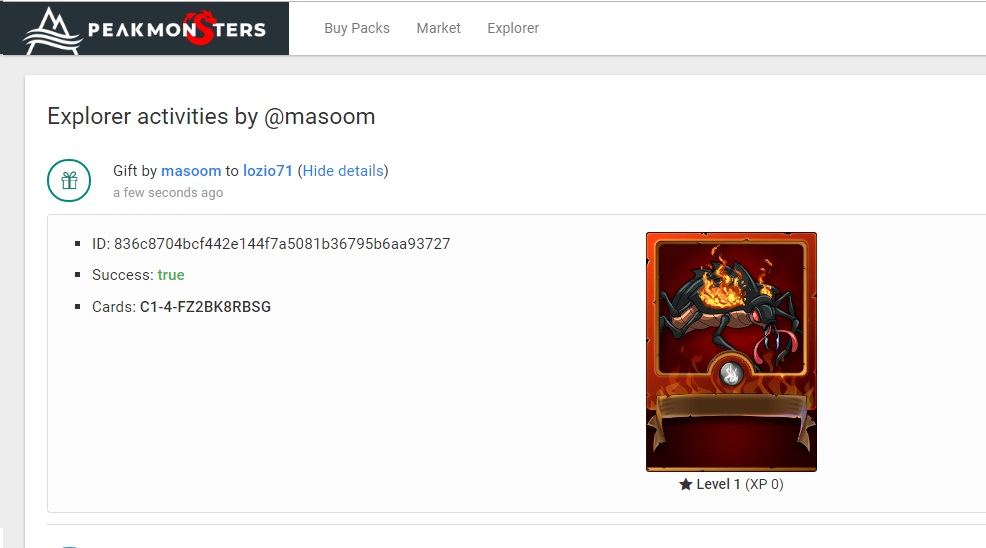Click the star icon beside Level 1
The height and width of the screenshot is (548, 986).
[685, 484]
